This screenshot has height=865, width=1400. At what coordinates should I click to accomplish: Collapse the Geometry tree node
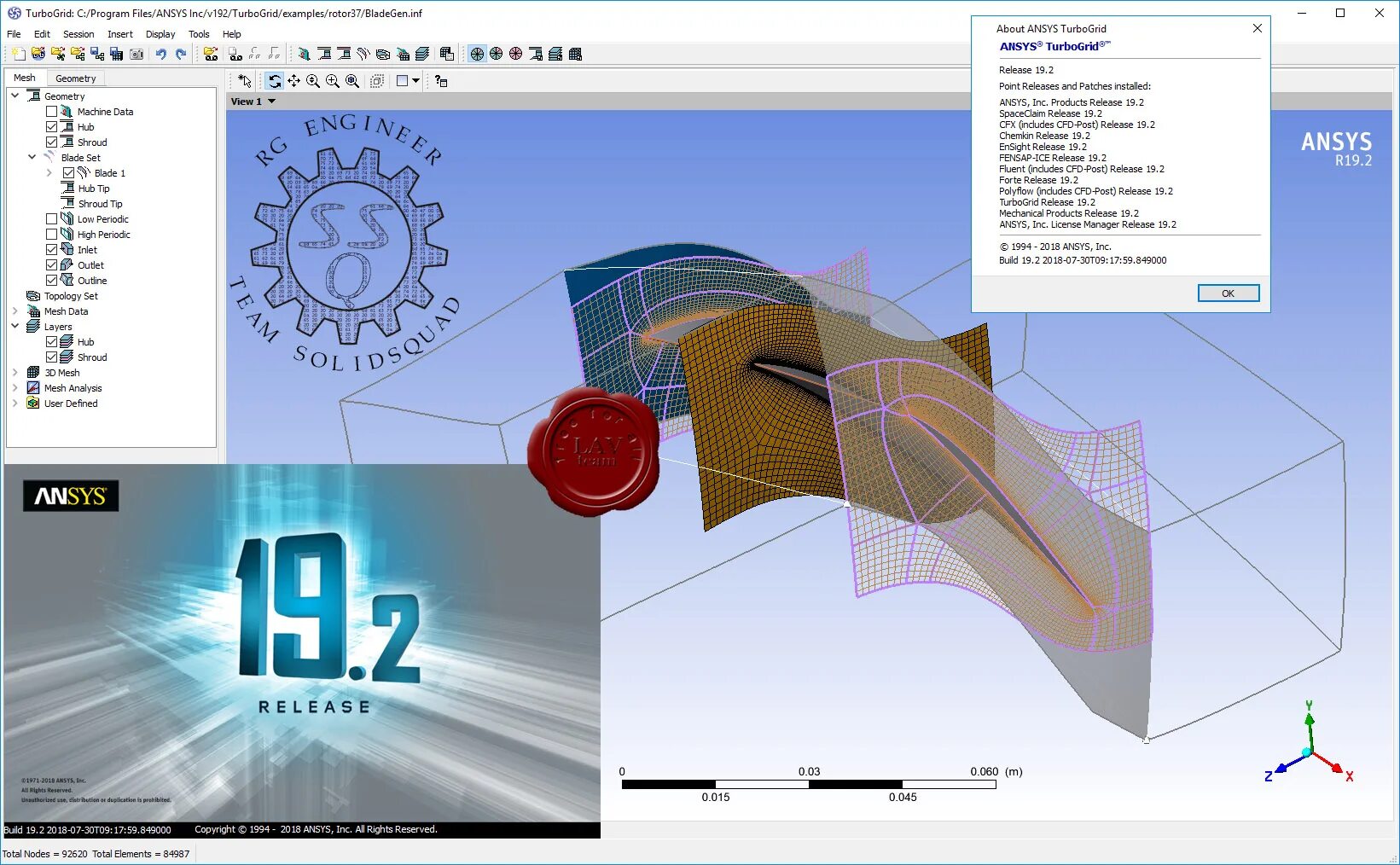(x=15, y=96)
